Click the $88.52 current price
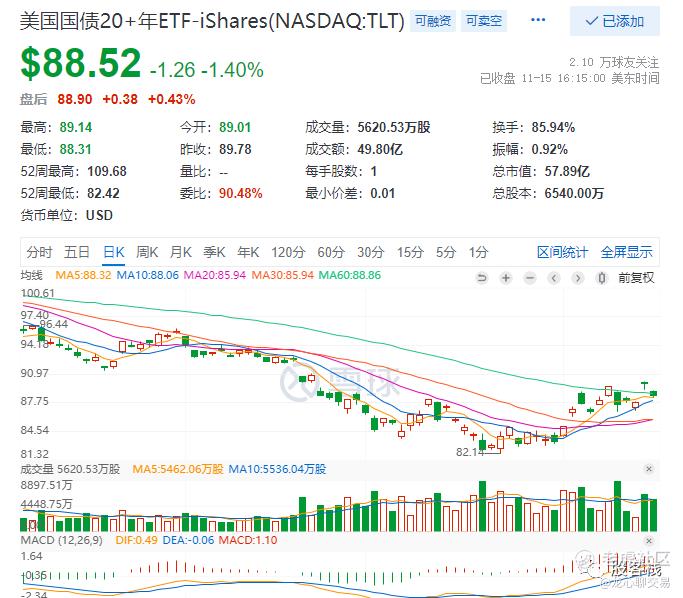The width and height of the screenshot is (683, 598). tap(81, 64)
